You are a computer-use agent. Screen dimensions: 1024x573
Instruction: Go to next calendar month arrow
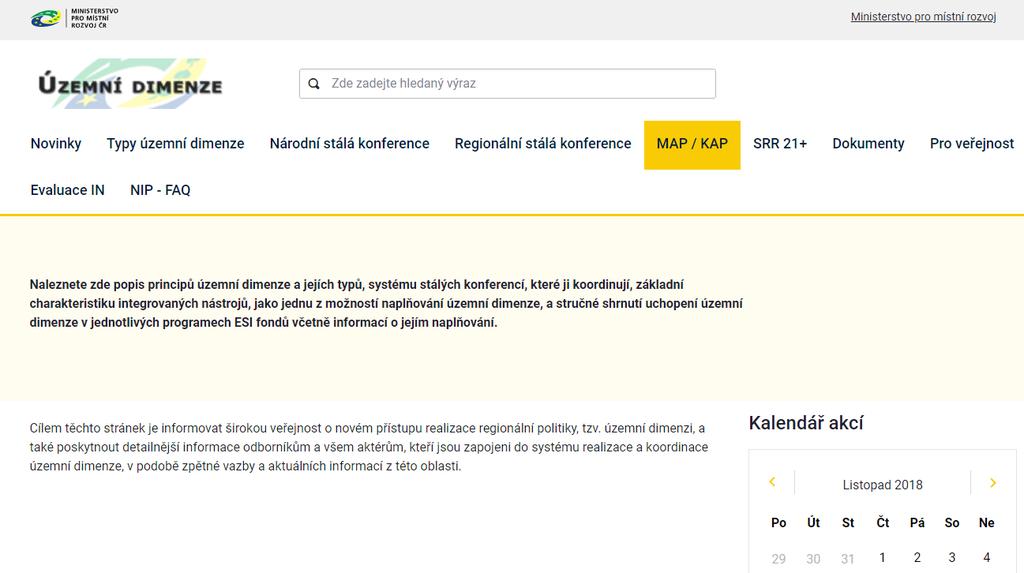coord(993,483)
